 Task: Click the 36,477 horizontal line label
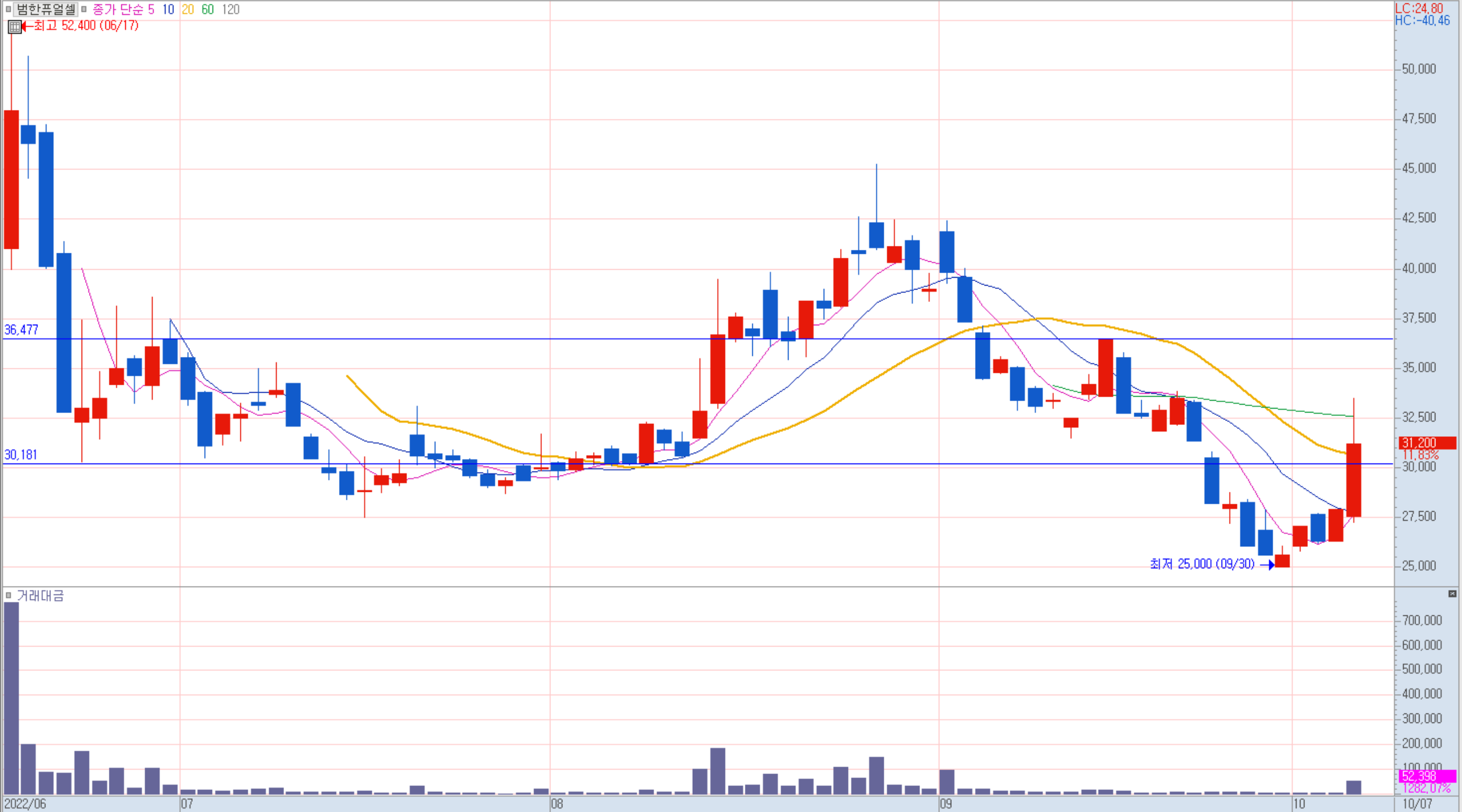pos(21,330)
